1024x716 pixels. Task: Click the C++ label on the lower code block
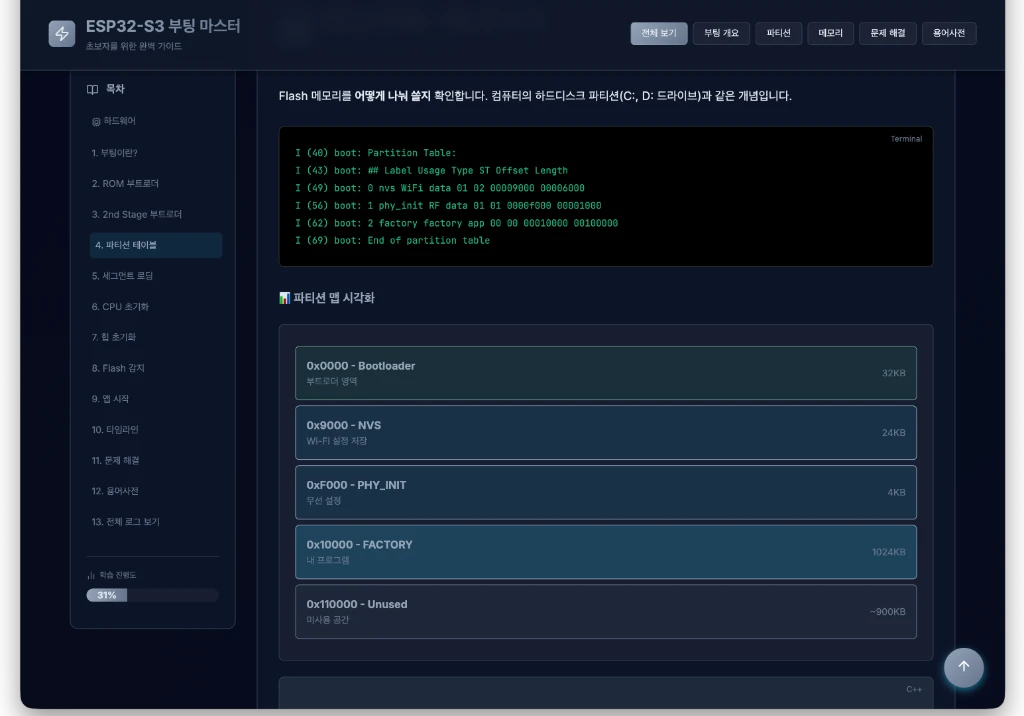click(914, 689)
